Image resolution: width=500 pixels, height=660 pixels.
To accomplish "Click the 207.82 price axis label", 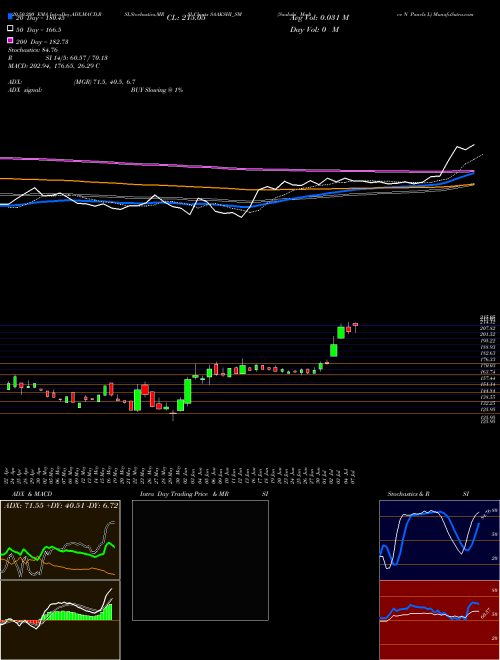I will point(488,327).
